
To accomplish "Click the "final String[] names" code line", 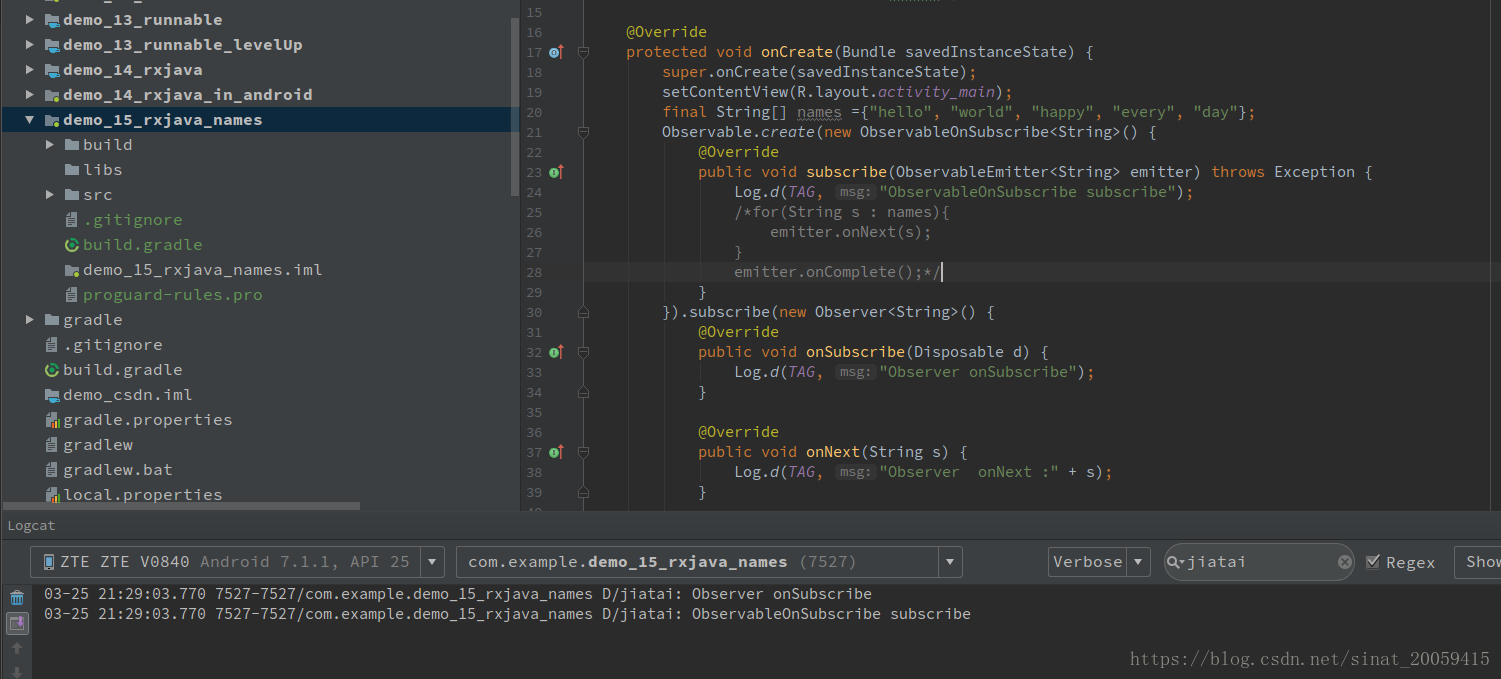I will (958, 112).
